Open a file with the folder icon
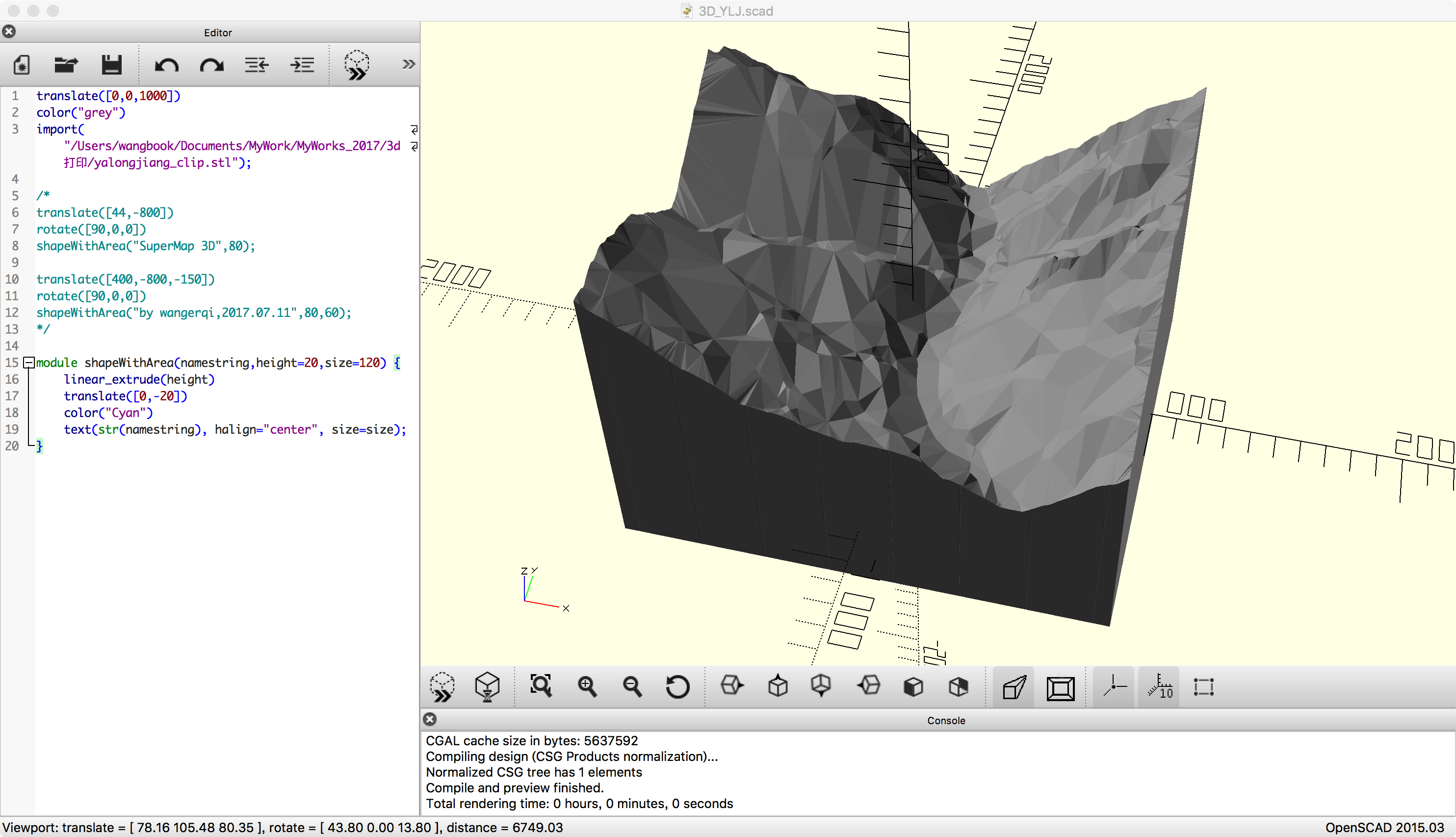Viewport: 1456px width, 837px height. point(66,65)
